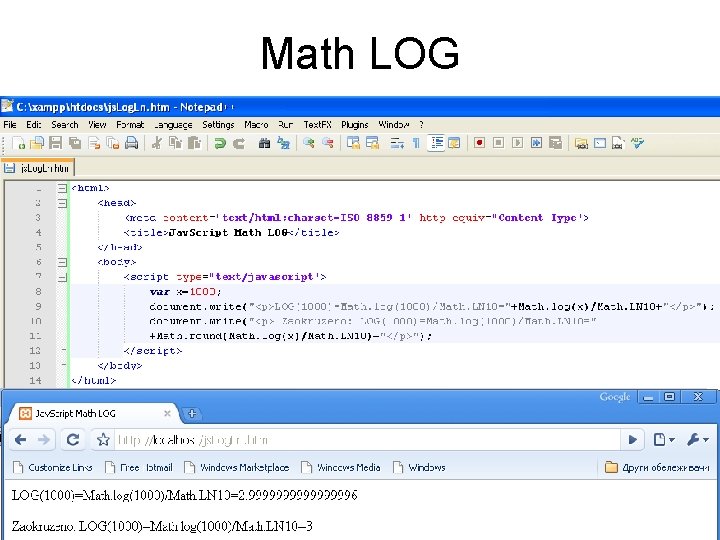Click the Paste clipboard icon
This screenshot has width=720, height=540.
coord(194,143)
